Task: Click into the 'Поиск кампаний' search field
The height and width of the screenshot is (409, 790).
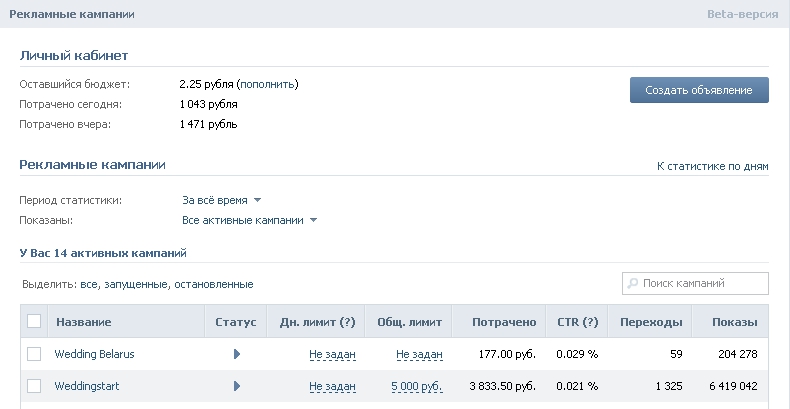Action: click(x=695, y=284)
